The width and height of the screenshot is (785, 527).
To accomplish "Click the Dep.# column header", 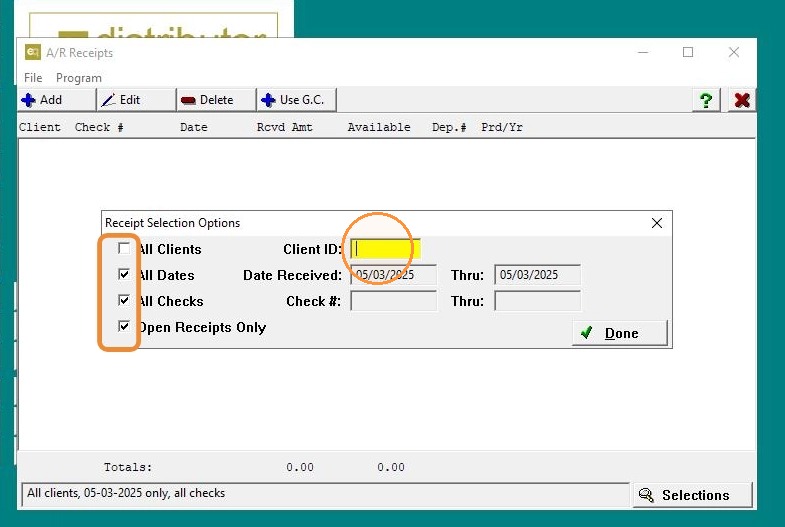I will click(x=449, y=127).
